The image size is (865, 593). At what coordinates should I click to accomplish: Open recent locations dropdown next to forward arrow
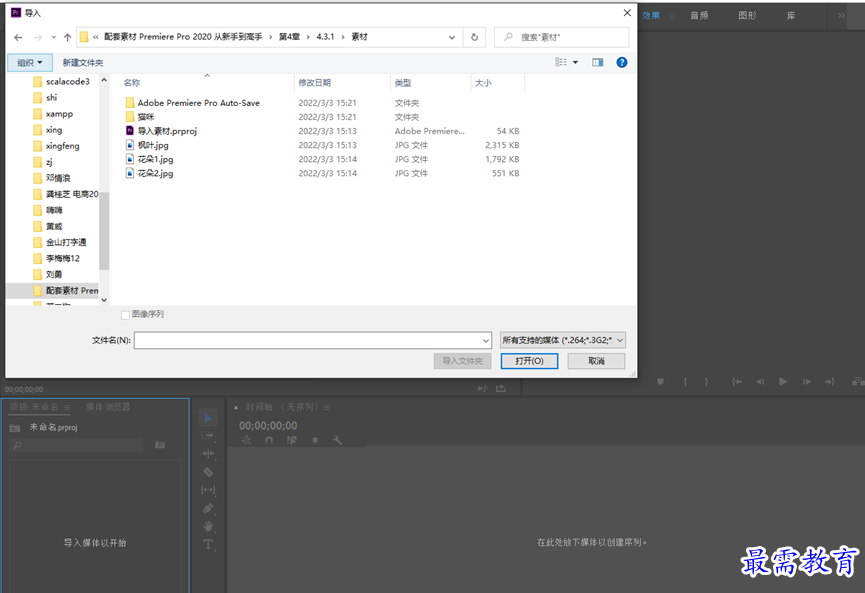click(54, 38)
